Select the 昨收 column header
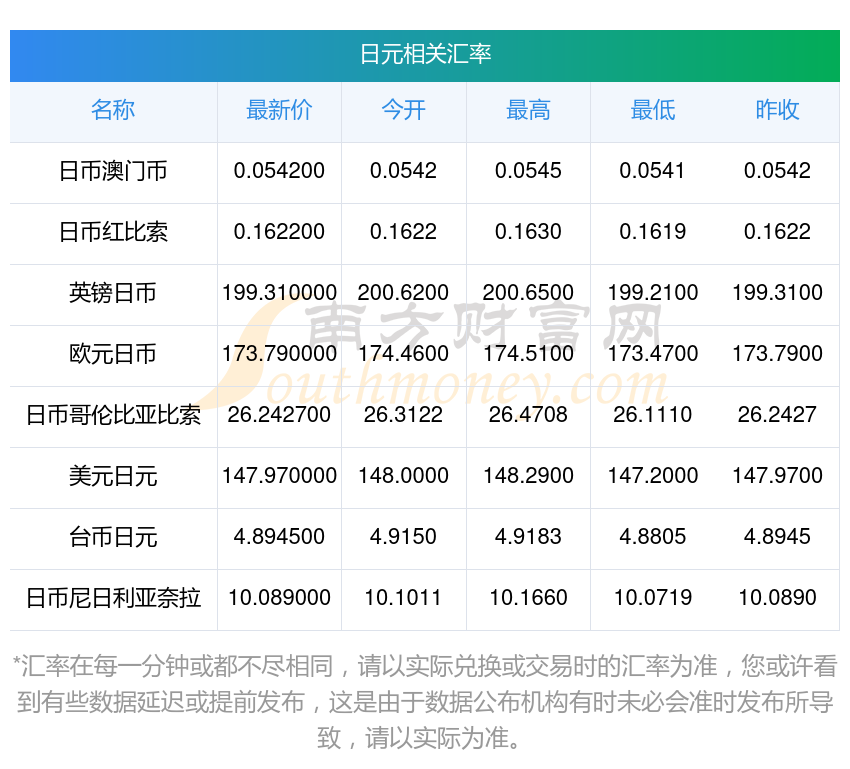Viewport: 850px width, 769px height. coord(777,110)
